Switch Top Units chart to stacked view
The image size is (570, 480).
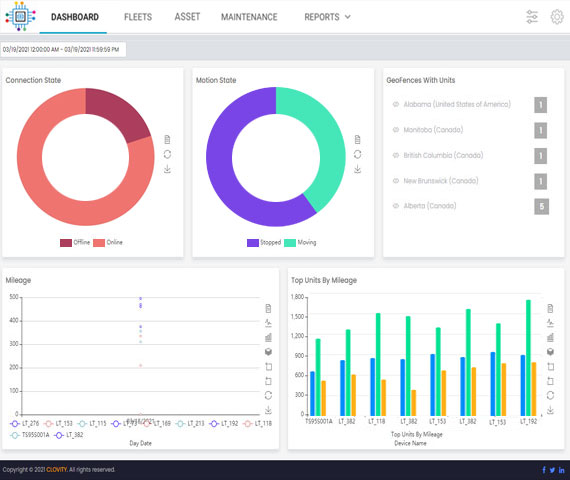[550, 352]
